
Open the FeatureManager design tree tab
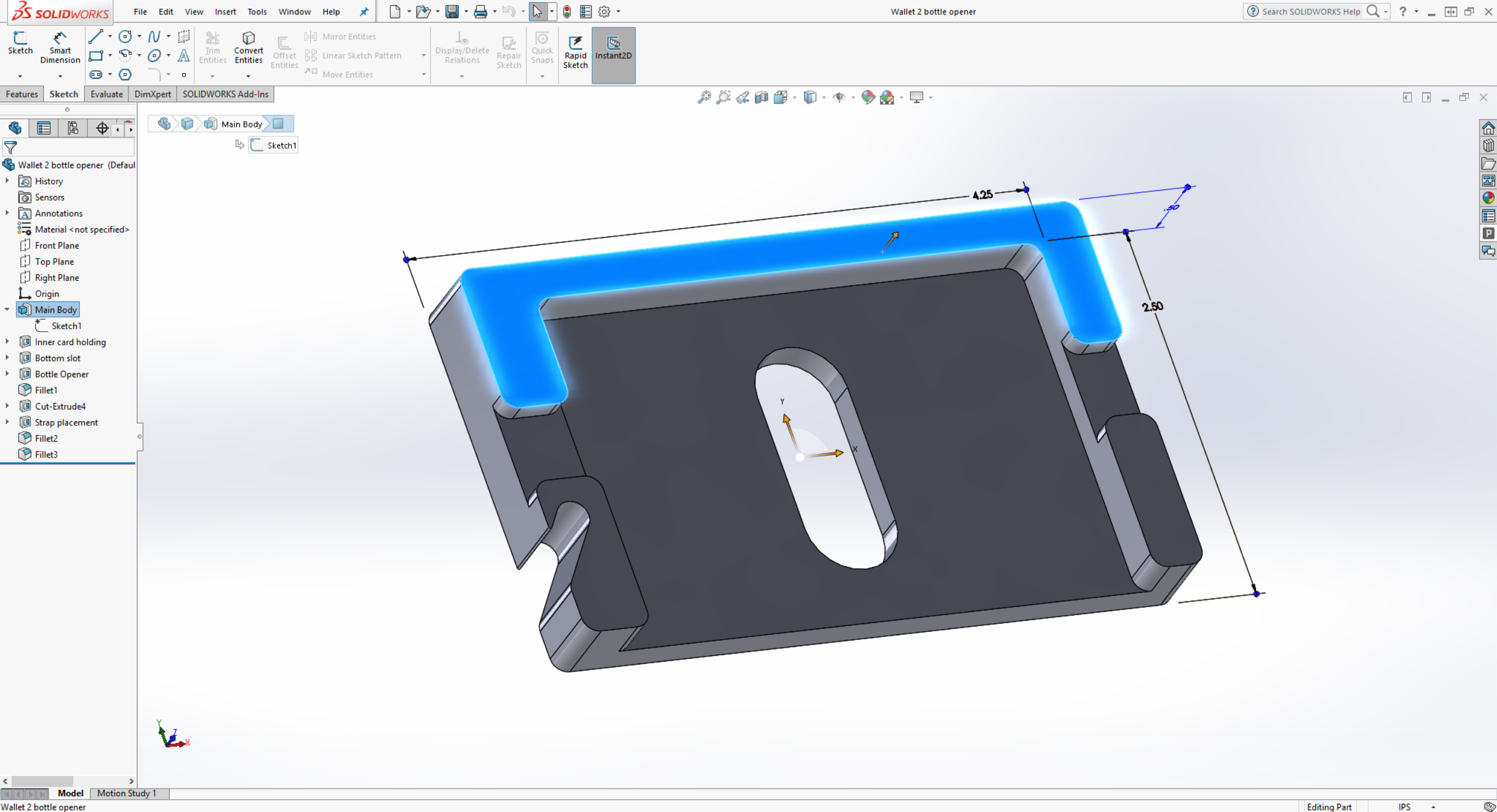pyautogui.click(x=15, y=128)
